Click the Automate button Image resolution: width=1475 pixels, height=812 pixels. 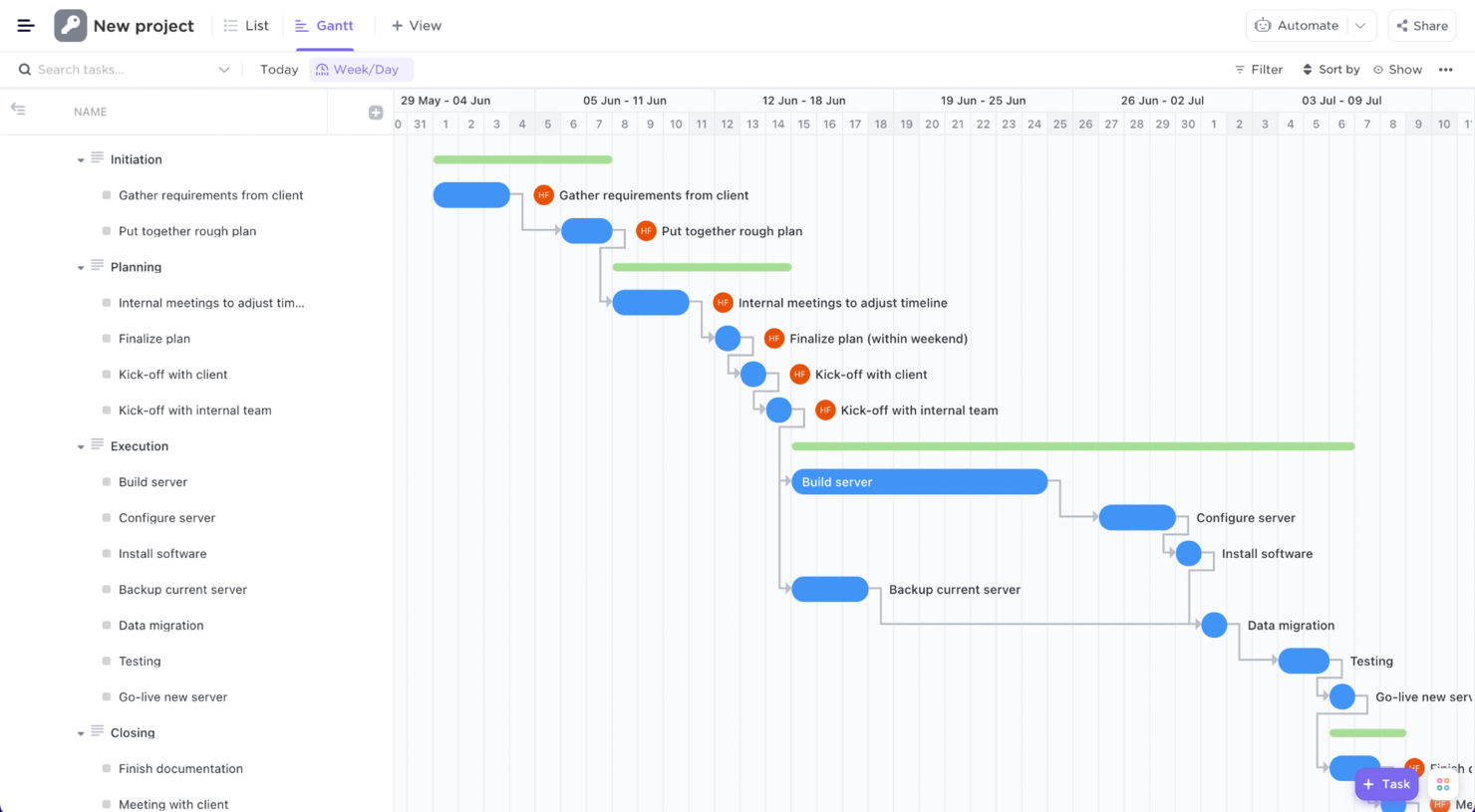pos(1298,26)
